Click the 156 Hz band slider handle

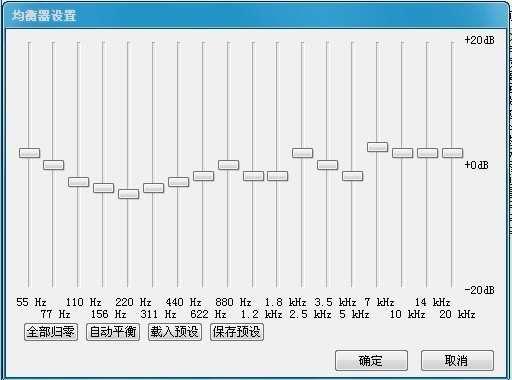click(103, 188)
